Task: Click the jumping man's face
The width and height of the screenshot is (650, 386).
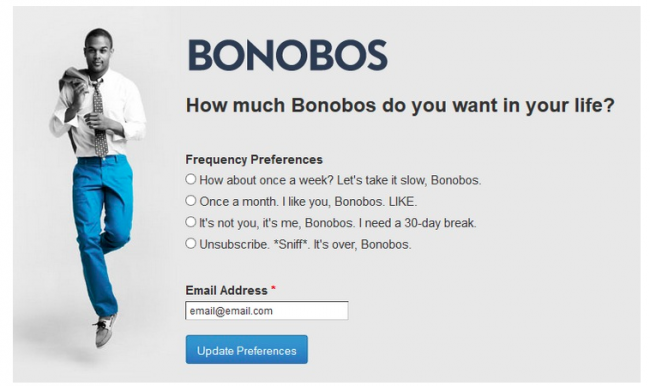Action: click(x=98, y=53)
